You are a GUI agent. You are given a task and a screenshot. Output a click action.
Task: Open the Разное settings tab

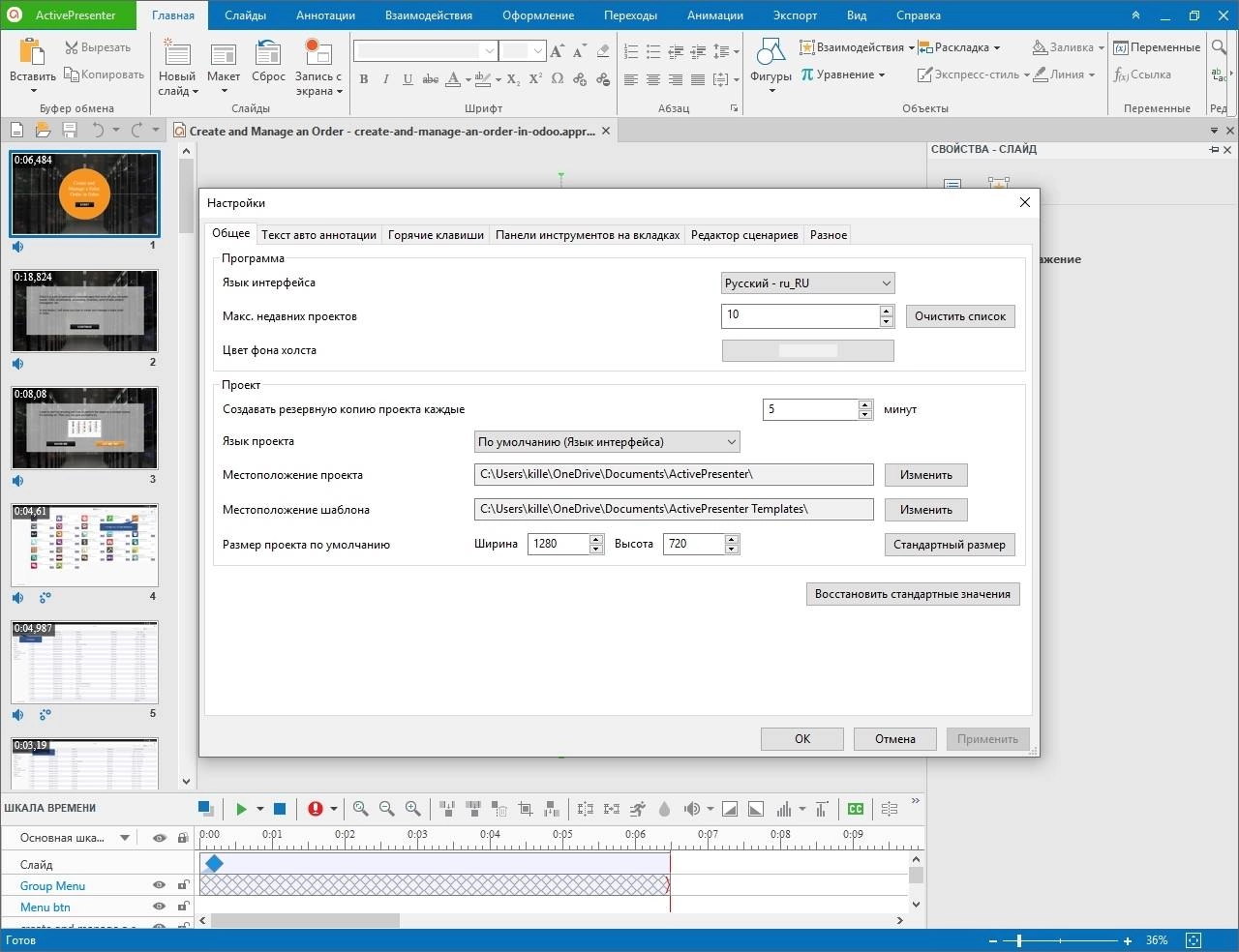pos(829,235)
